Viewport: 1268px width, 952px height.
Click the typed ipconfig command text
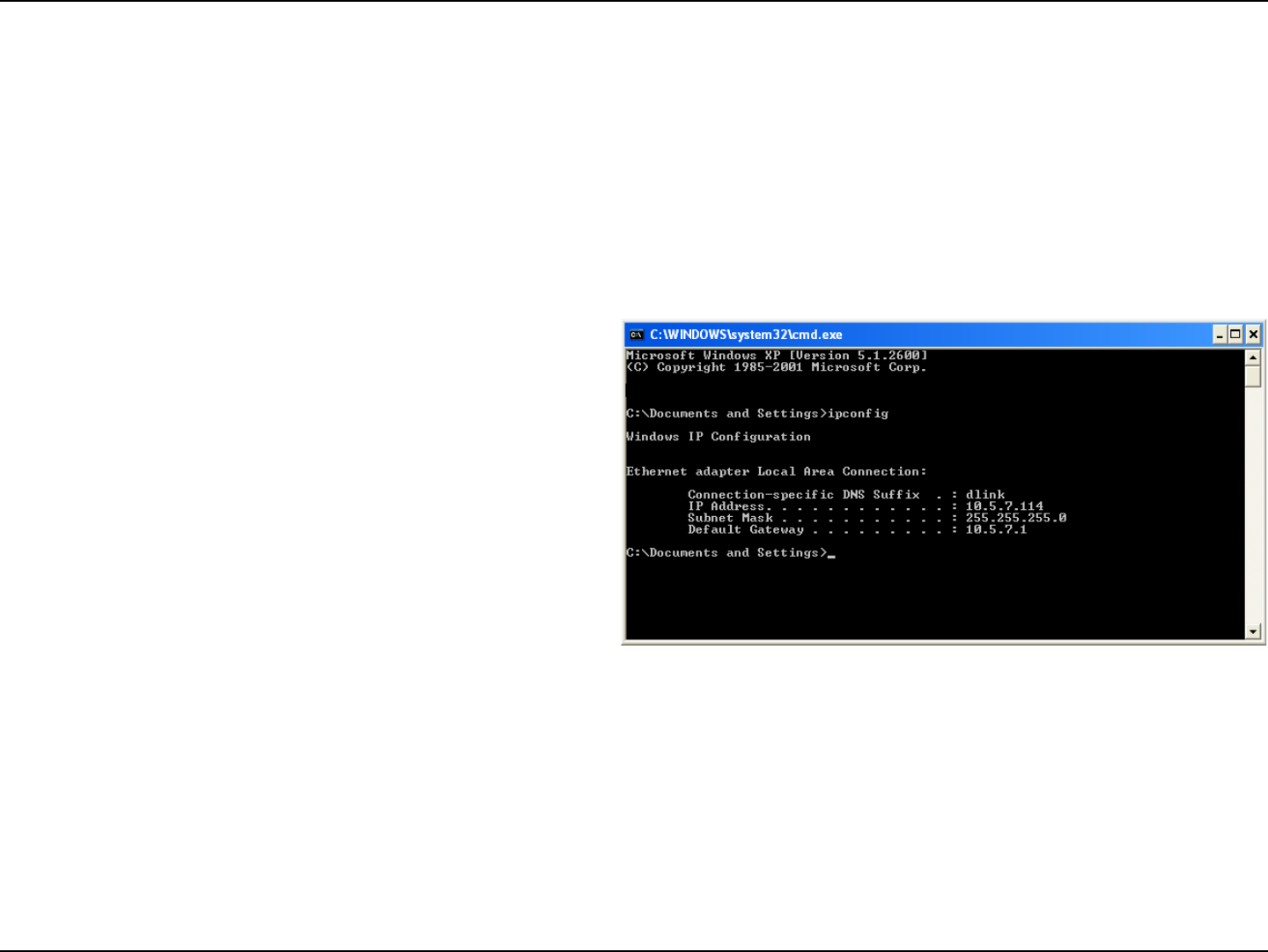[x=858, y=414]
